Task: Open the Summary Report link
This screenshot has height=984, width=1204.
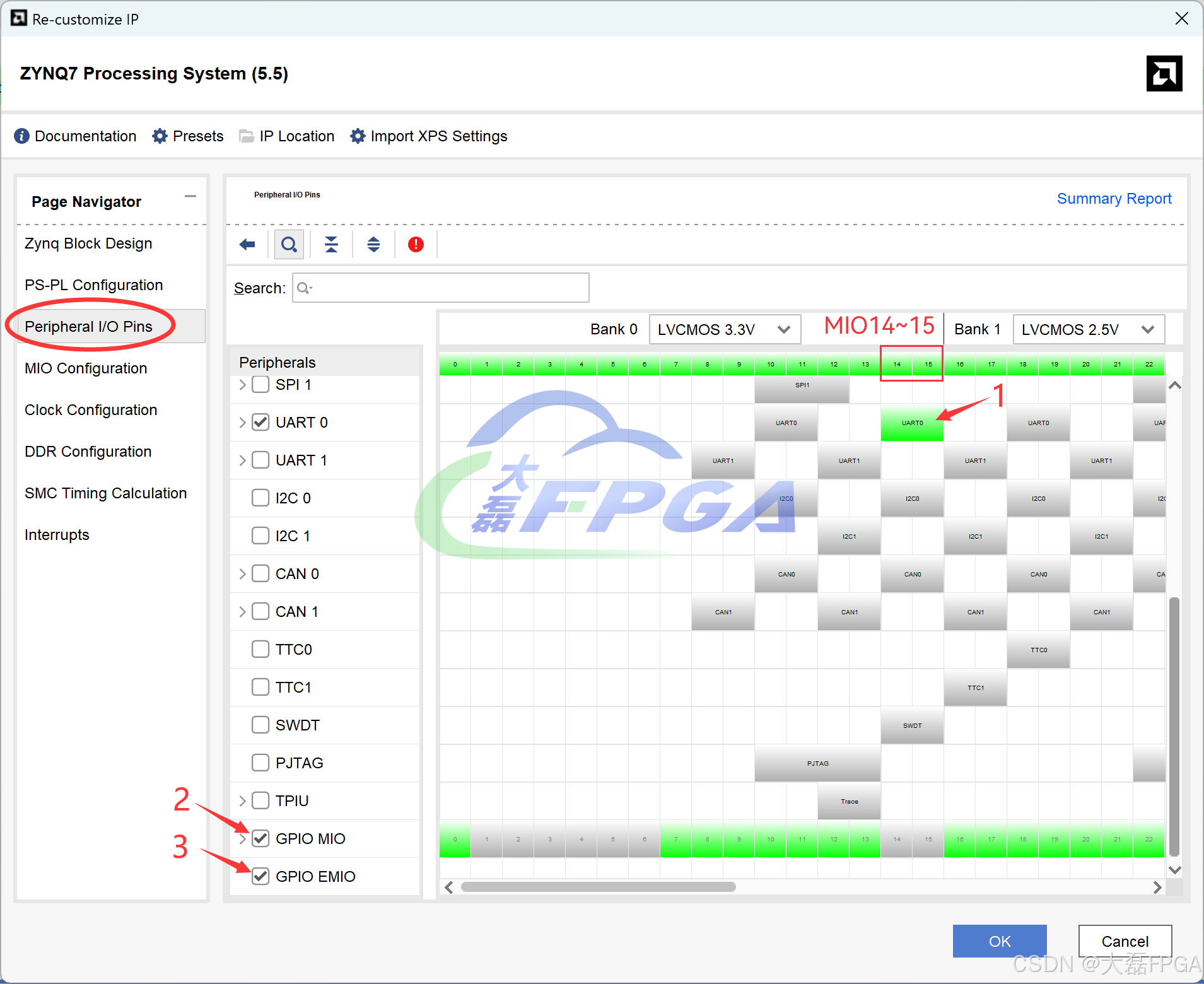Action: (1114, 199)
